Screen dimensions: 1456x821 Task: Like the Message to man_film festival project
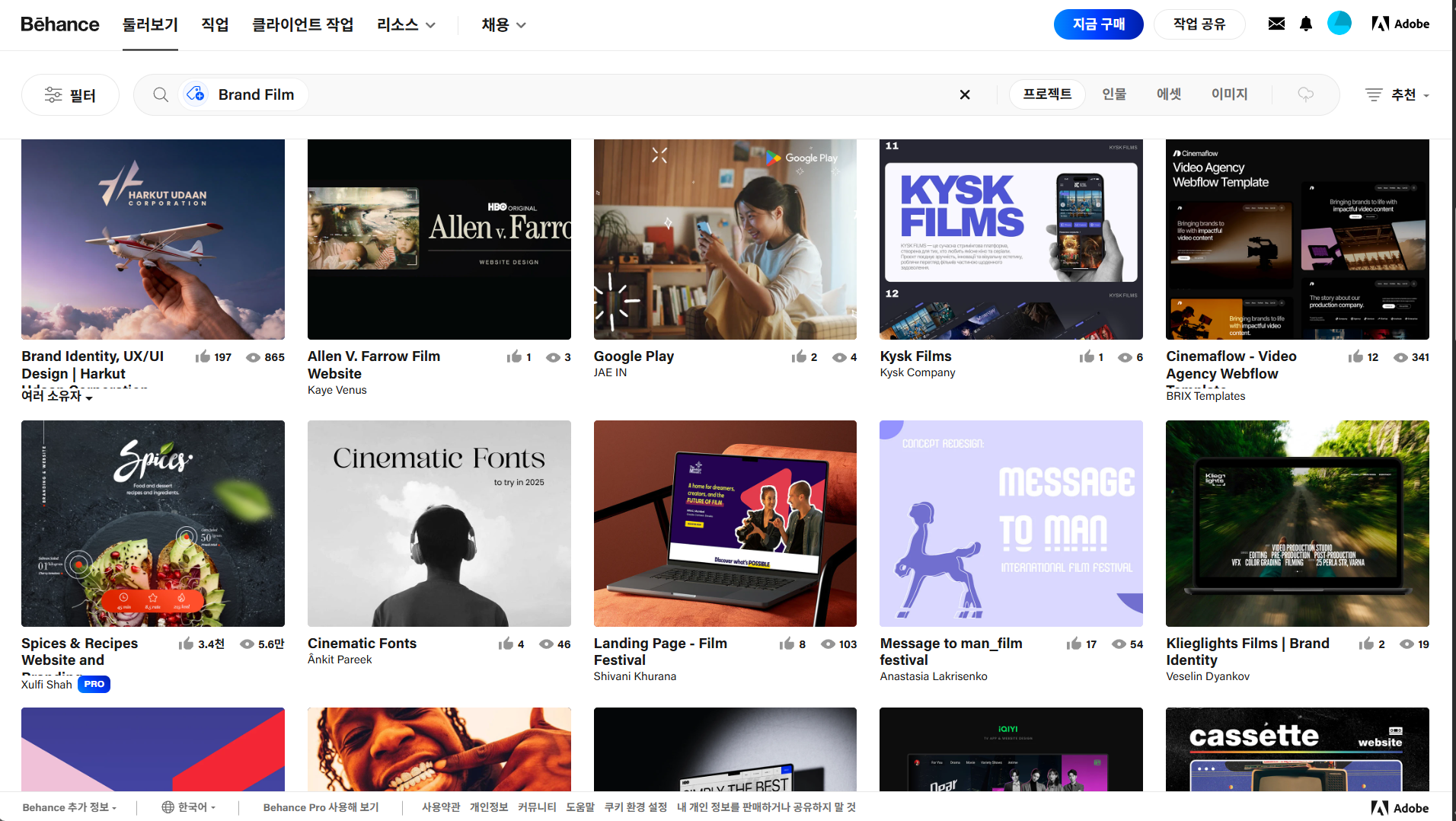[1074, 644]
